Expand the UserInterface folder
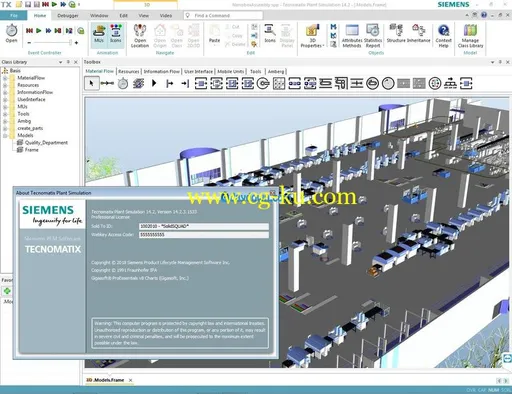This screenshot has height=394, width=512. pos(5,100)
